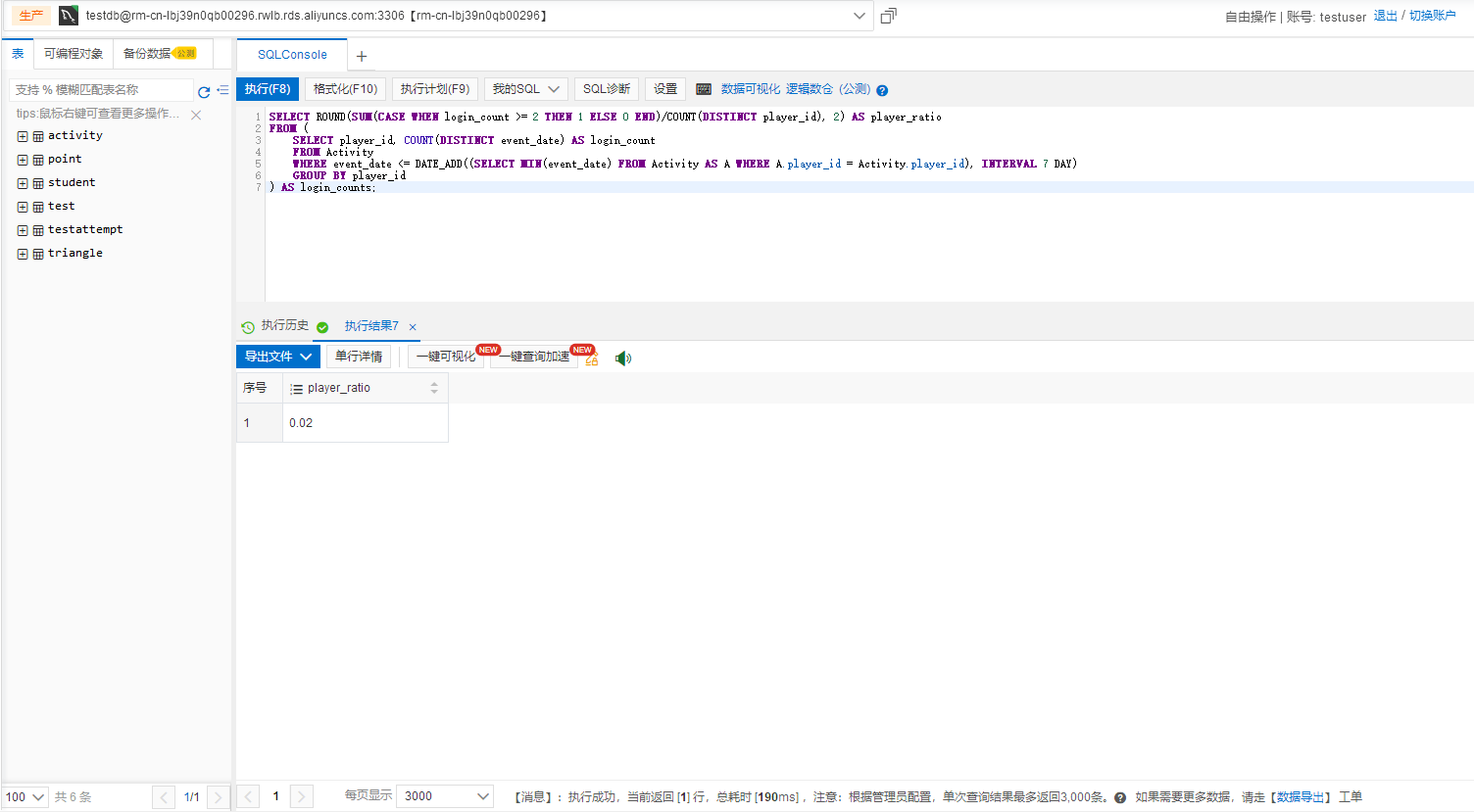Sort by player_ratio column arrows

[x=434, y=388]
